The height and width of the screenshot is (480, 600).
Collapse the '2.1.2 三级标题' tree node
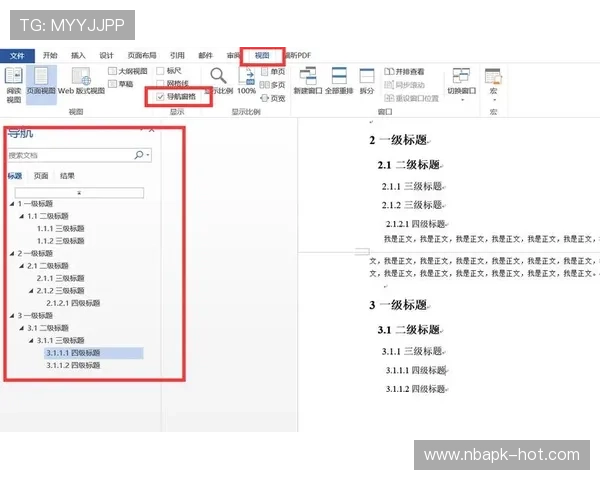pos(31,291)
